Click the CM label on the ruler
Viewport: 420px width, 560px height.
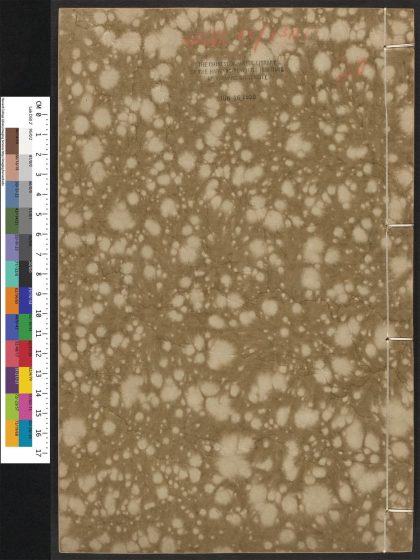39,105
